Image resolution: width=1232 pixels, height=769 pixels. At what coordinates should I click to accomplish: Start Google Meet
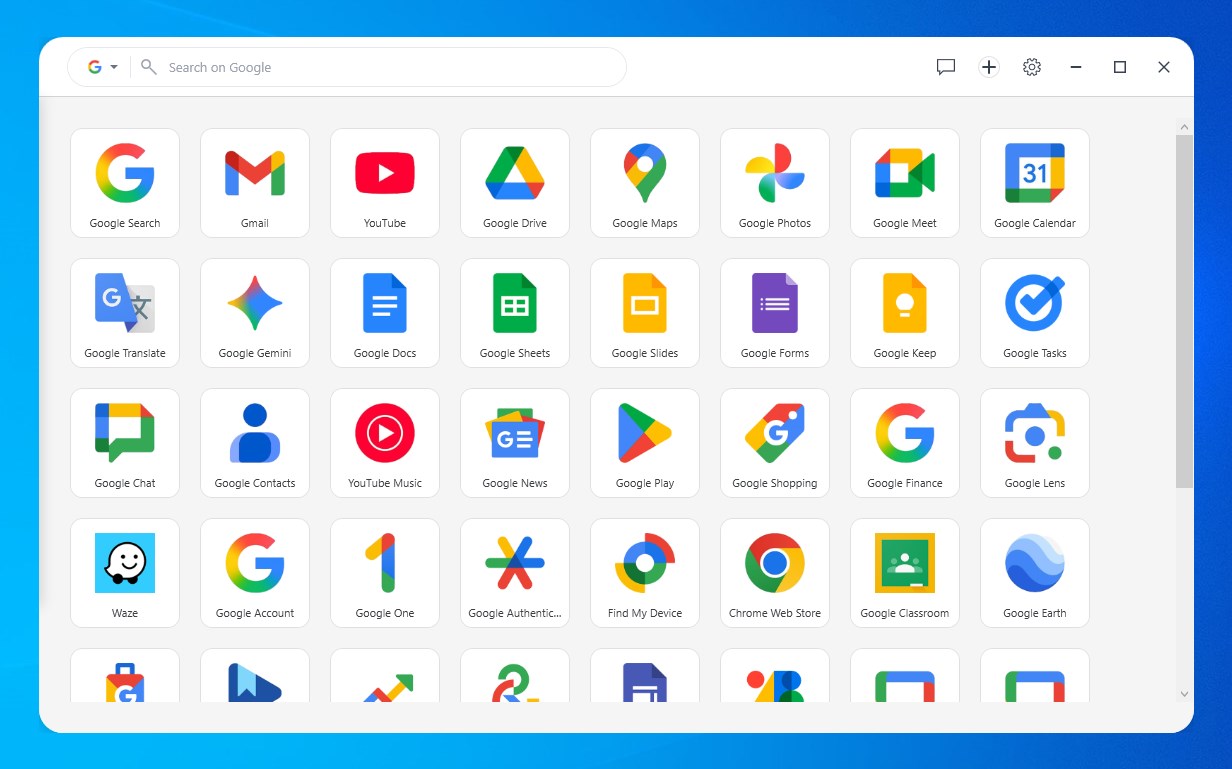[905, 183]
